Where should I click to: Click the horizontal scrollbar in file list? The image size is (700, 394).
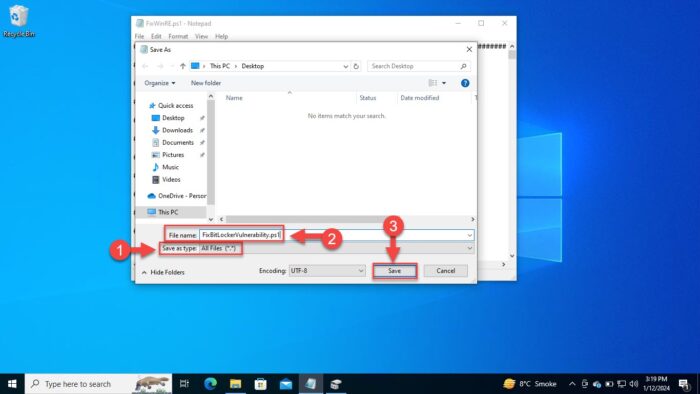click(307, 219)
